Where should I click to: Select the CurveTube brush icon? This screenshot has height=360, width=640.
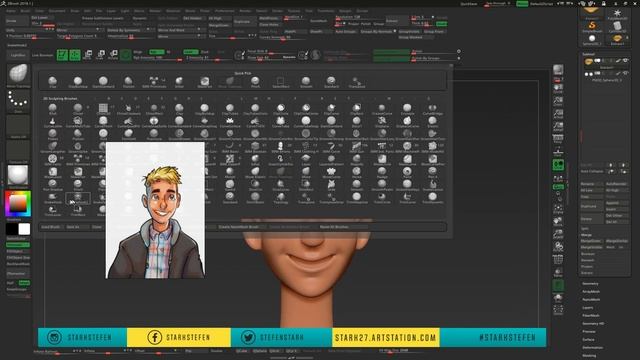click(x=280, y=122)
